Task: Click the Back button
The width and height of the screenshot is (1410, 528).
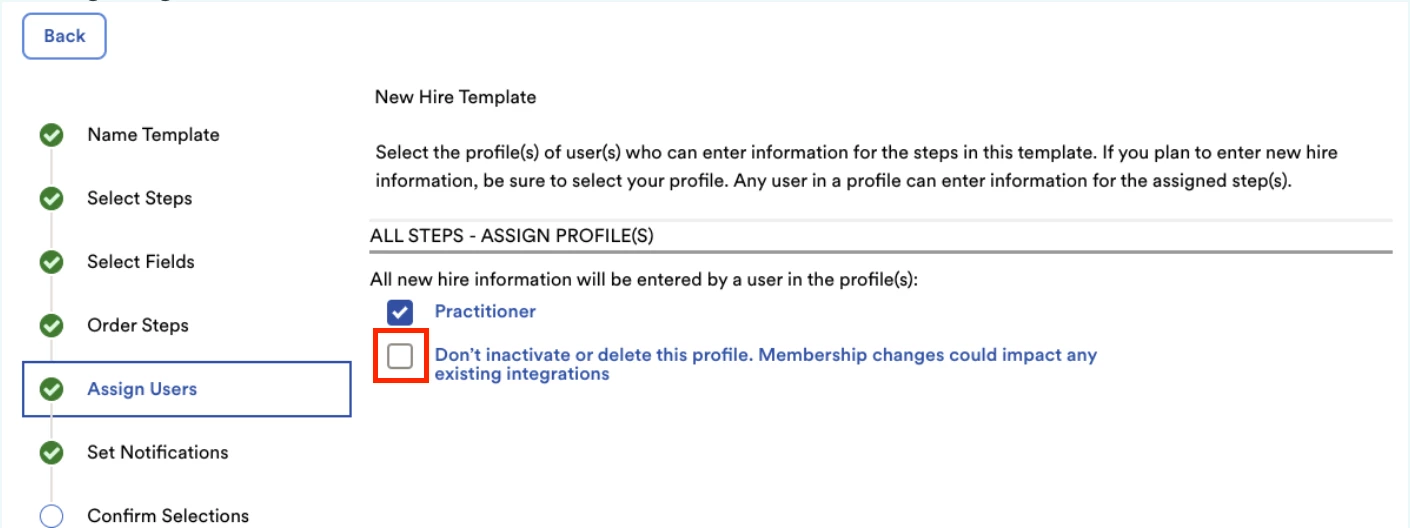Action: 64,36
